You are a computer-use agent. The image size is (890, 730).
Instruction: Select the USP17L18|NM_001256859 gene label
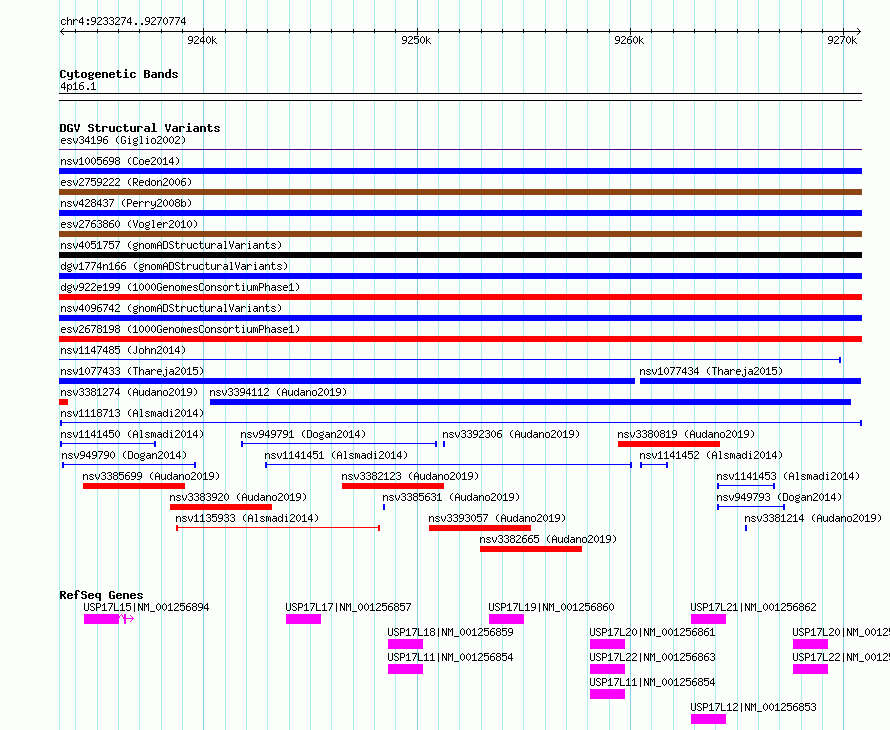450,632
